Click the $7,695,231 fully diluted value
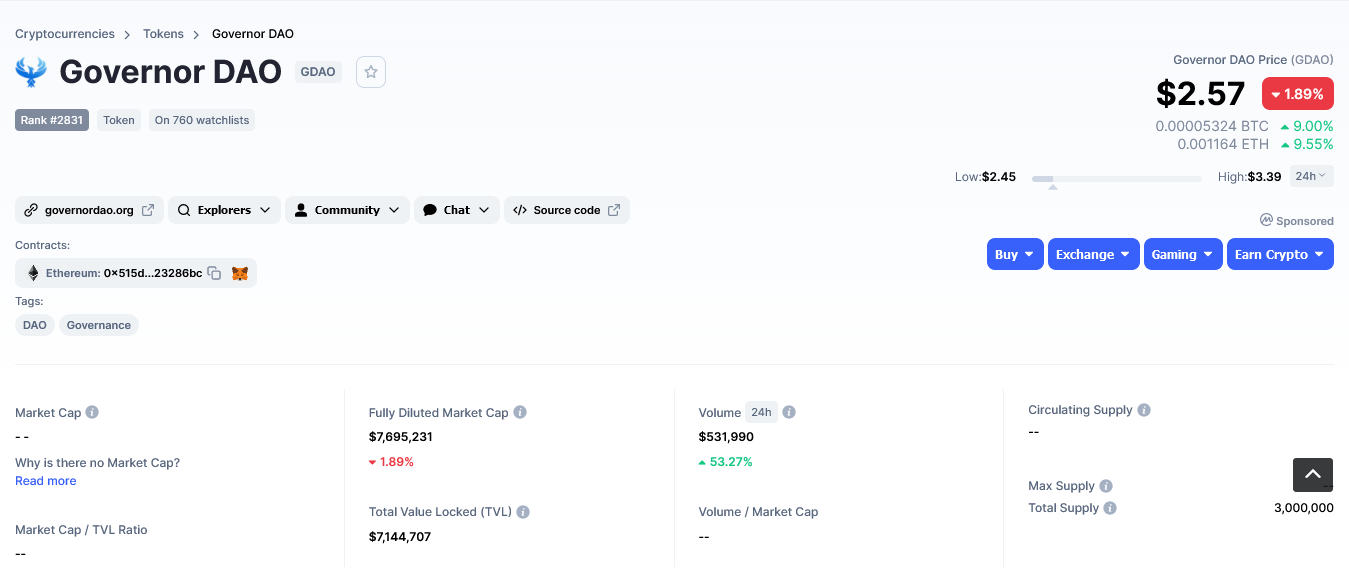Screen dimensions: 1349x586 [x=401, y=437]
